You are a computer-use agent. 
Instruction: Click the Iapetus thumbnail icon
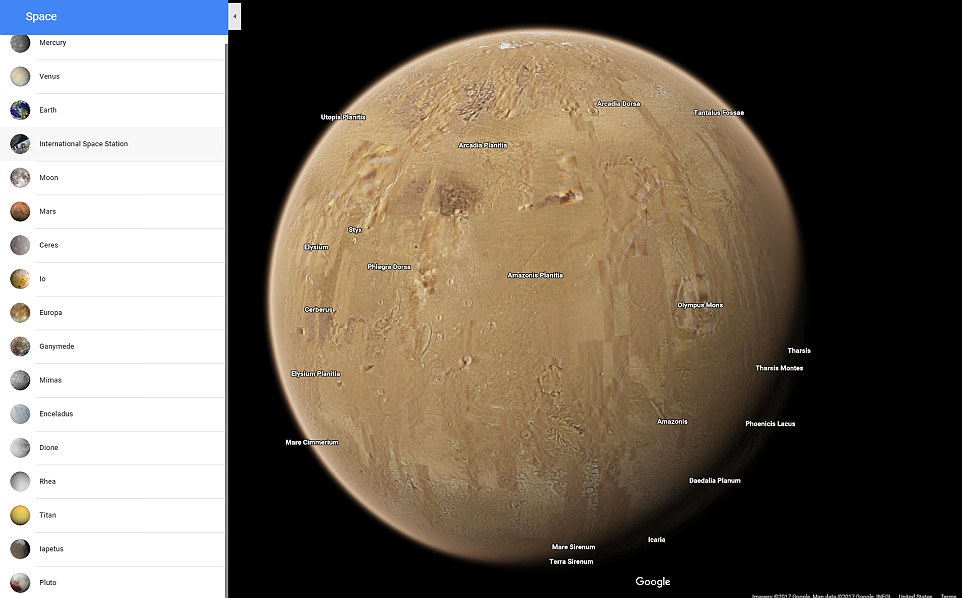[x=20, y=549]
